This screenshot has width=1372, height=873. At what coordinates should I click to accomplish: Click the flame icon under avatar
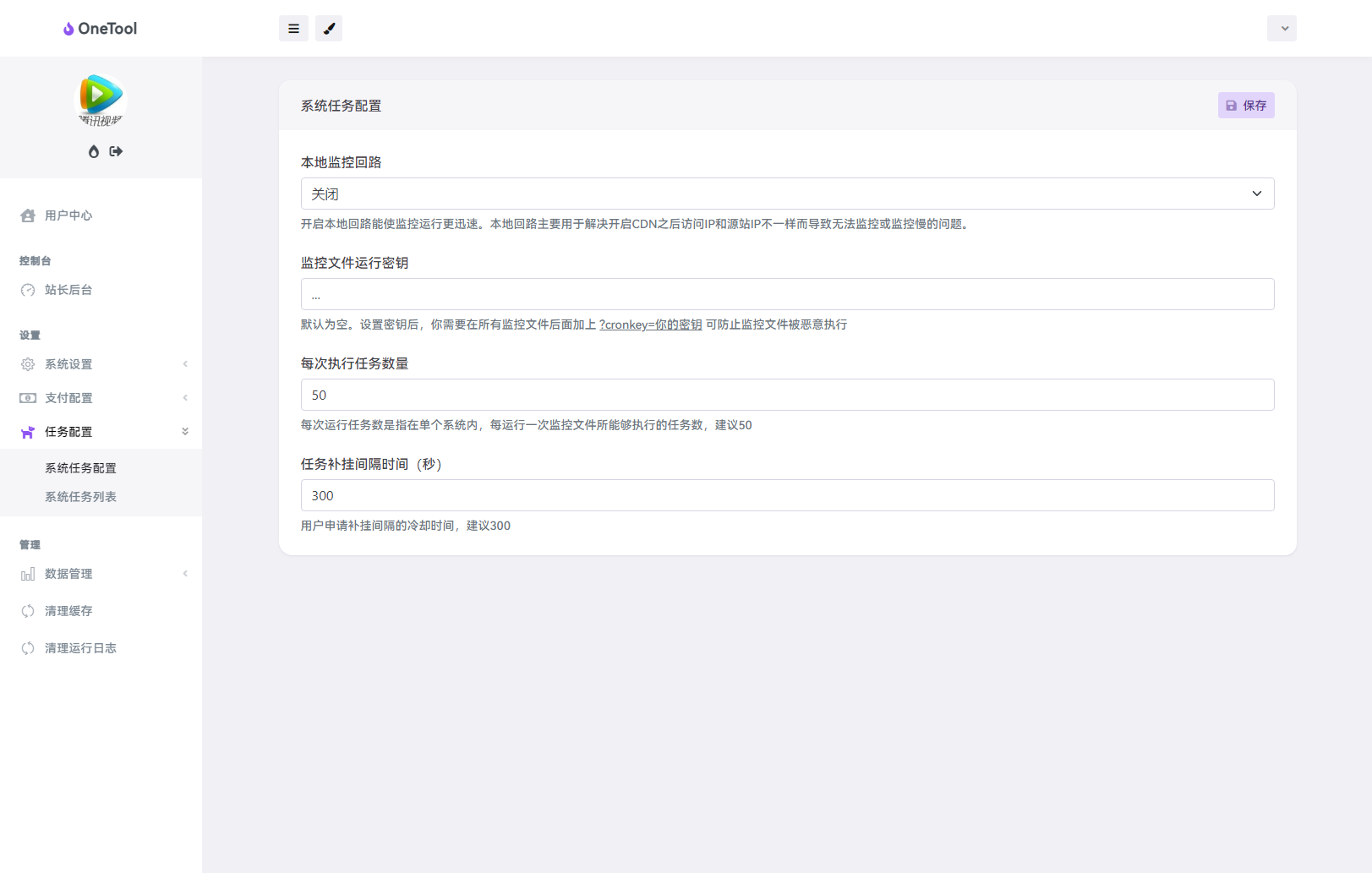pyautogui.click(x=94, y=151)
